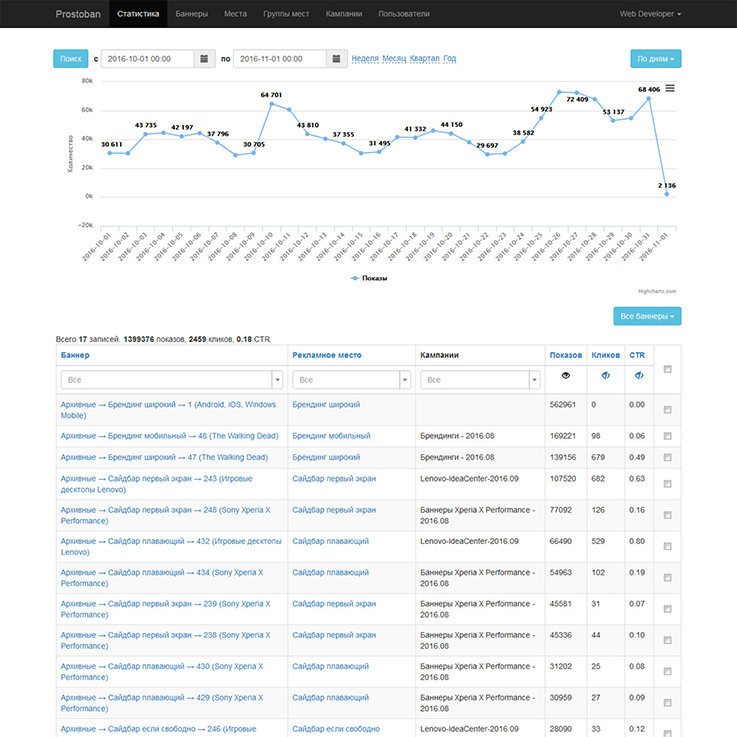The width and height of the screenshot is (737, 737).
Task: Check the select-all checkbox in the filter row
Action: [668, 369]
